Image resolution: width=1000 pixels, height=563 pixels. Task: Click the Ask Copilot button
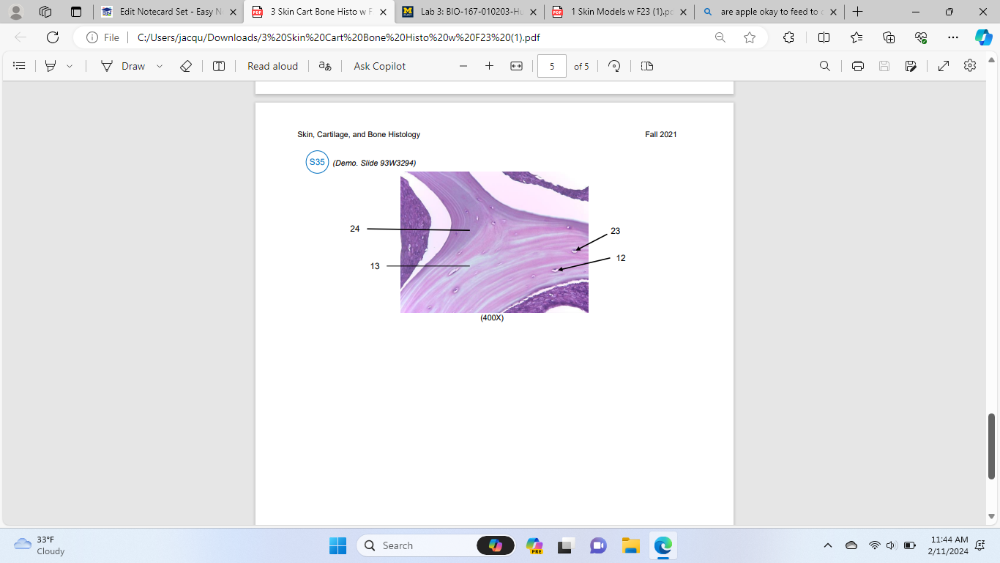[379, 66]
